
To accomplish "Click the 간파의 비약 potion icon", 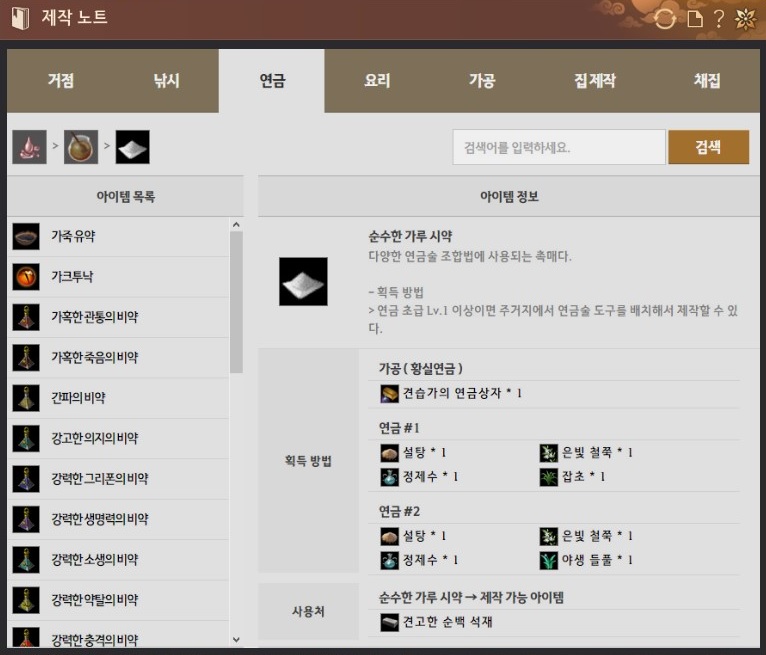I will click(x=26, y=398).
